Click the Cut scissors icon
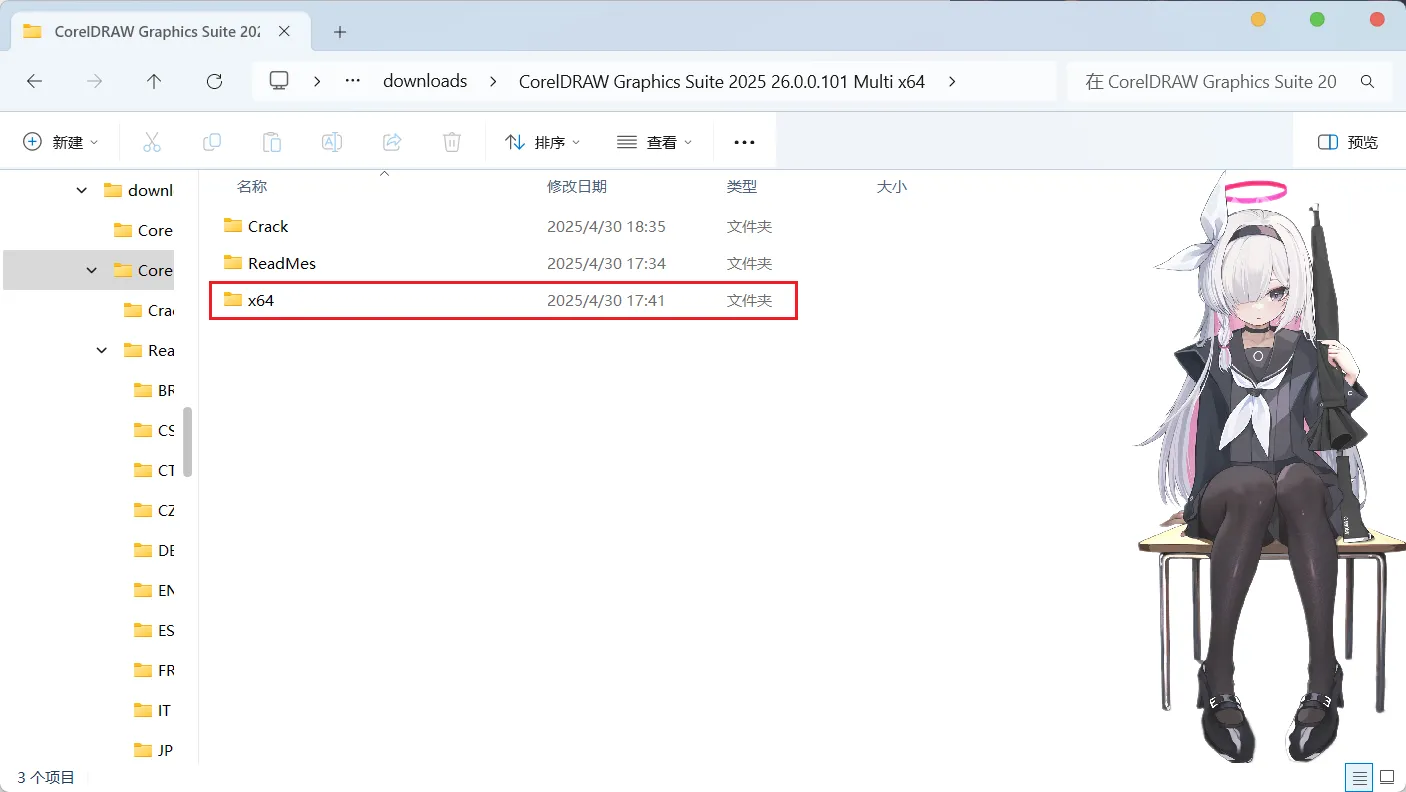1406x792 pixels. pyautogui.click(x=152, y=142)
